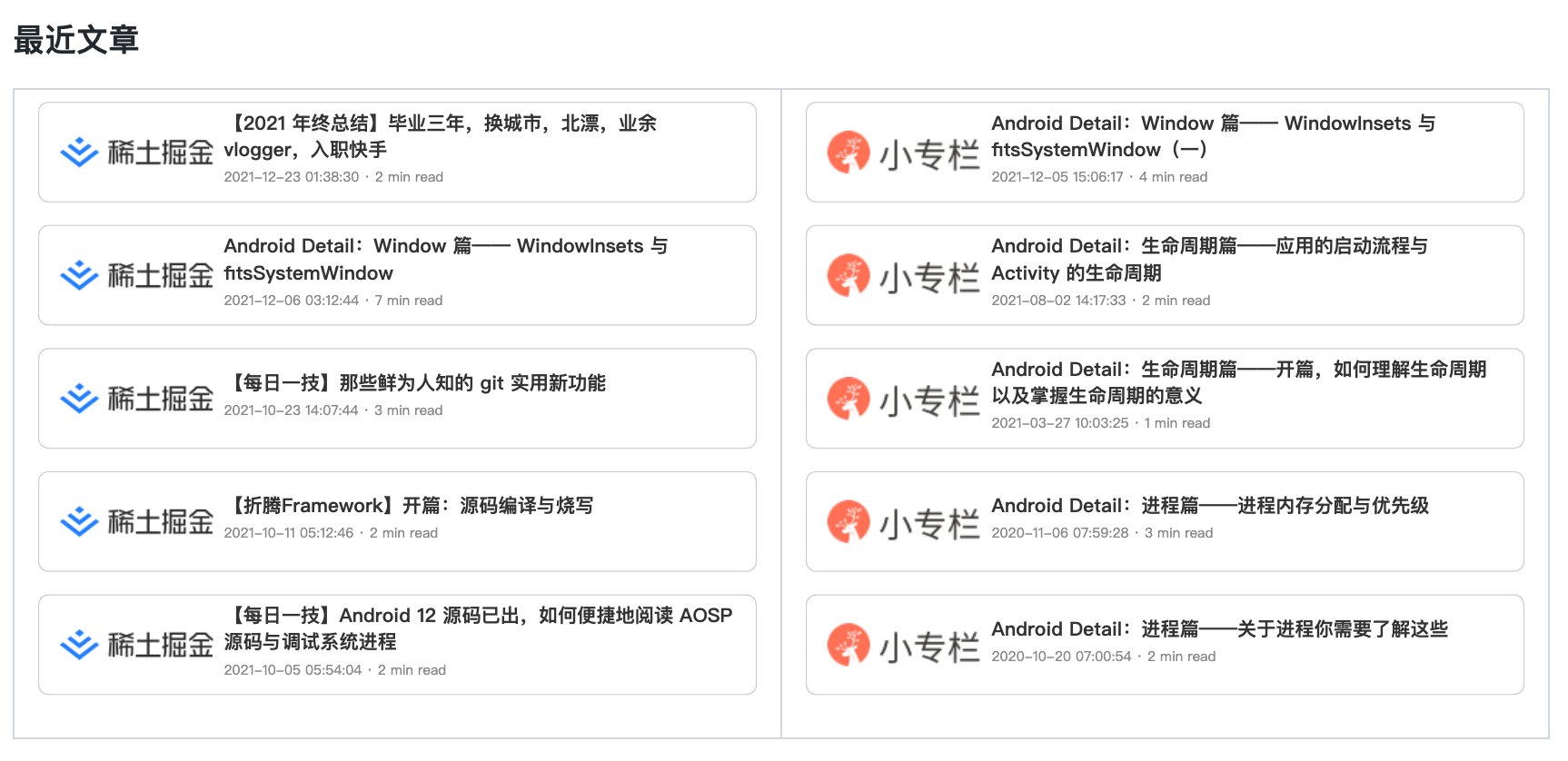Click the 小专栏 logo beside 应用的启动流程 article
This screenshot has width=1568, height=761.
[x=903, y=275]
